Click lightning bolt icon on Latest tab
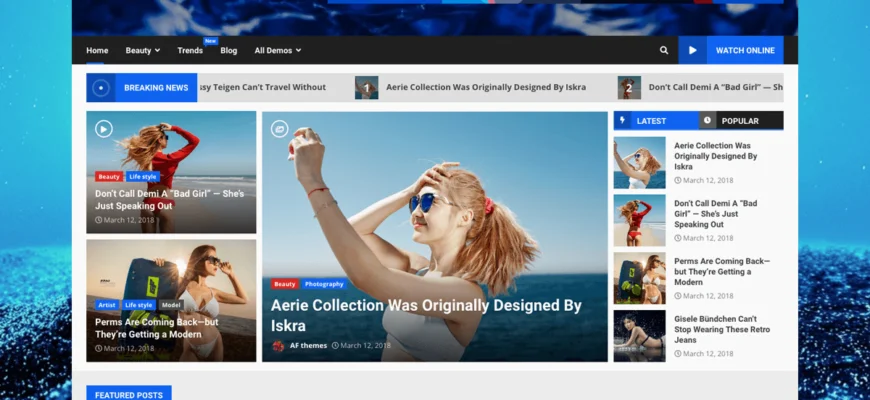870x400 pixels. point(623,121)
